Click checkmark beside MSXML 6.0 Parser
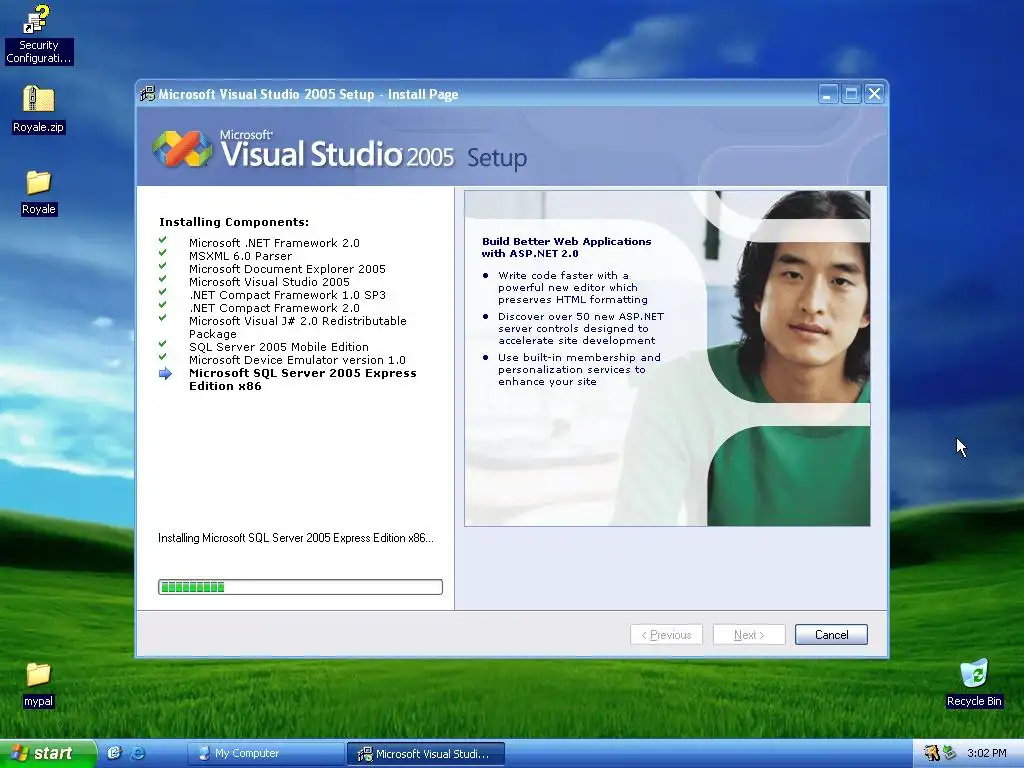1024x768 pixels. tap(163, 253)
